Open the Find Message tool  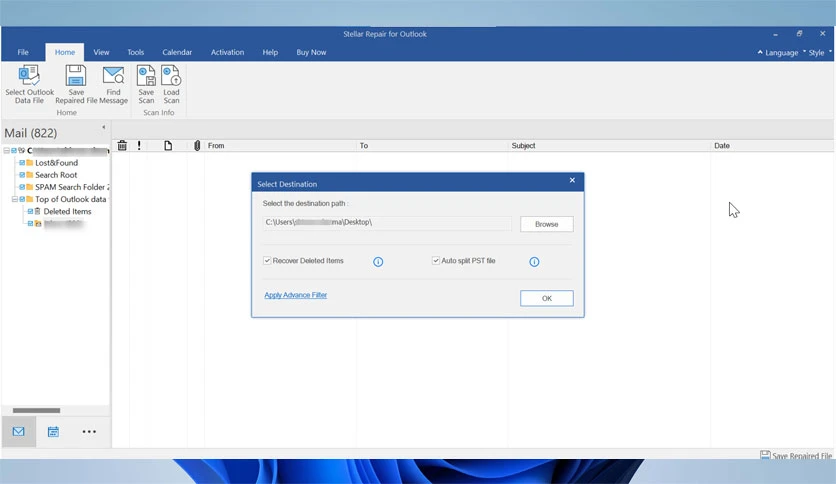pyautogui.click(x=114, y=84)
